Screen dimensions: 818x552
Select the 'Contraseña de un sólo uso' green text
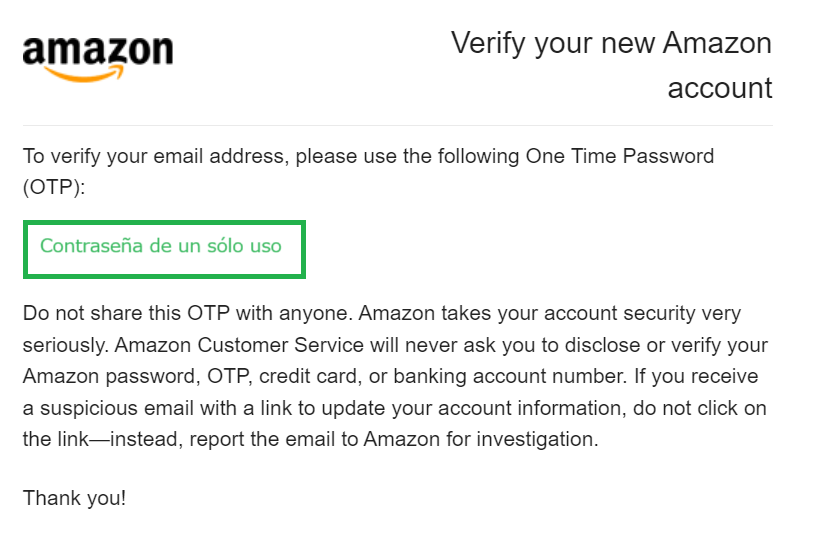[161, 246]
